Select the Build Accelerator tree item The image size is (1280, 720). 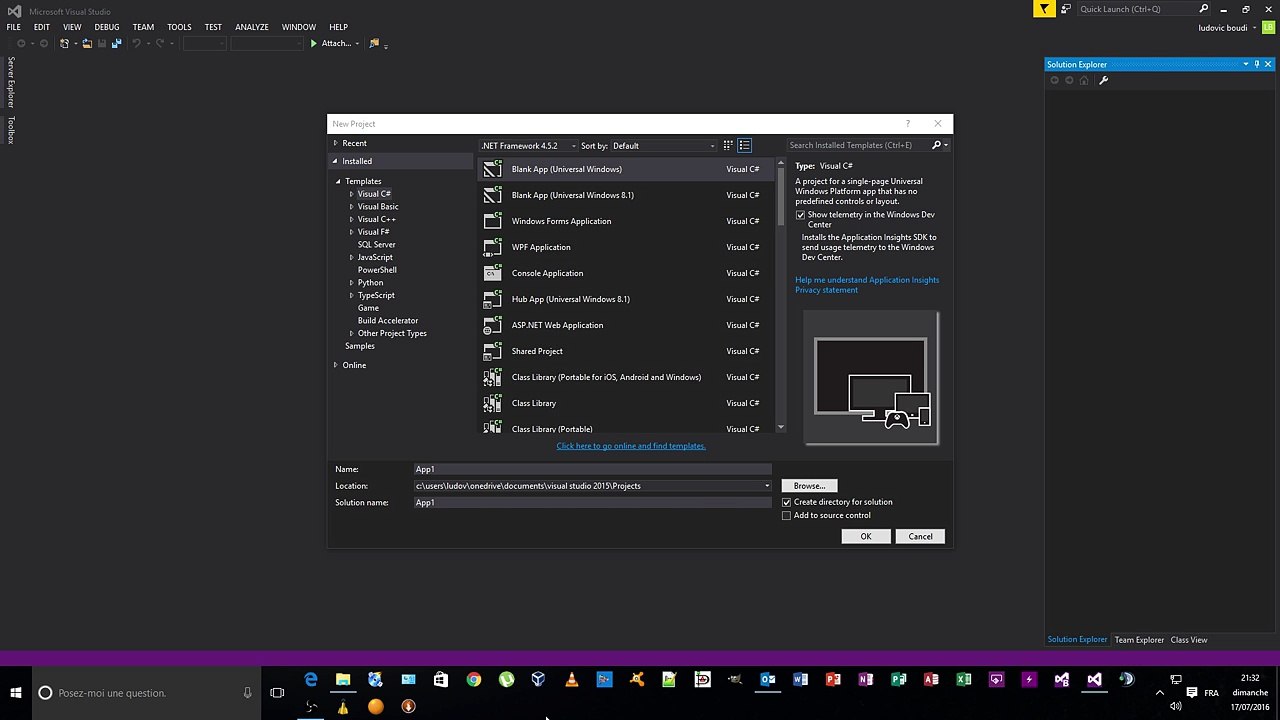tap(388, 321)
